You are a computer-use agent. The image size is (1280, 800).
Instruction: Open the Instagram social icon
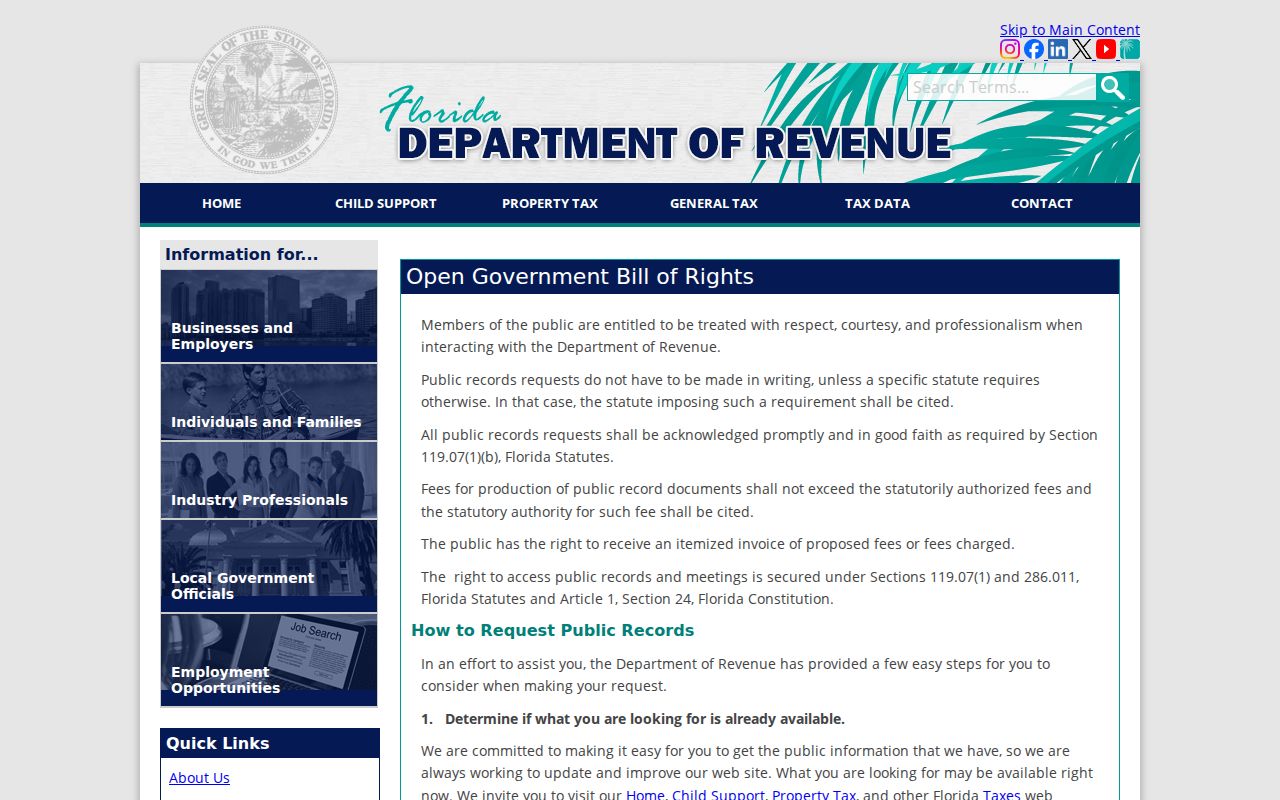click(x=1010, y=49)
